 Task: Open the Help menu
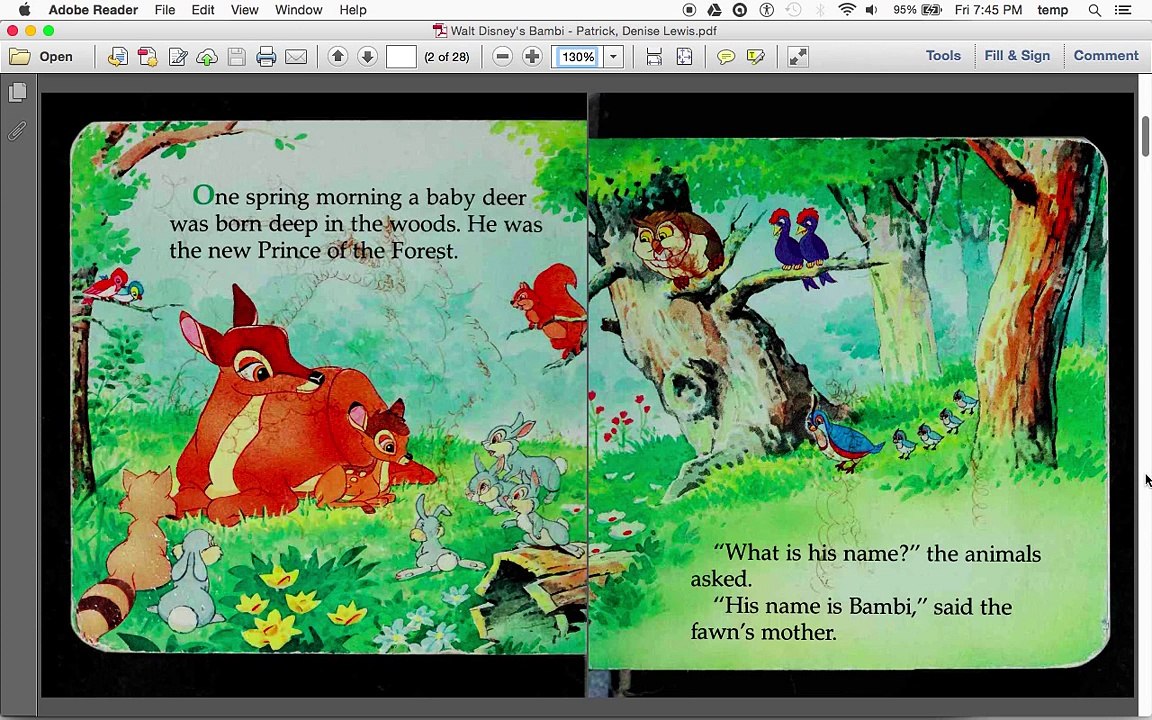[x=353, y=10]
